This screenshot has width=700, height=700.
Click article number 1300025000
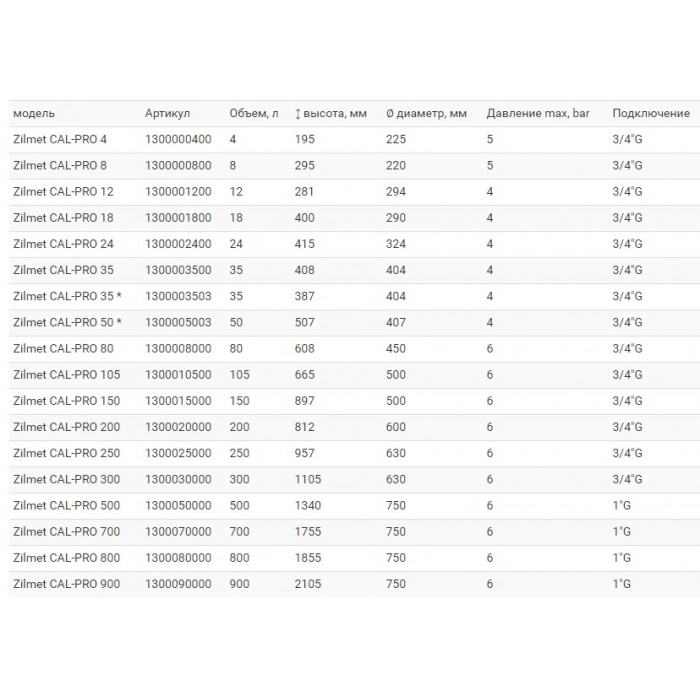pyautogui.click(x=178, y=453)
